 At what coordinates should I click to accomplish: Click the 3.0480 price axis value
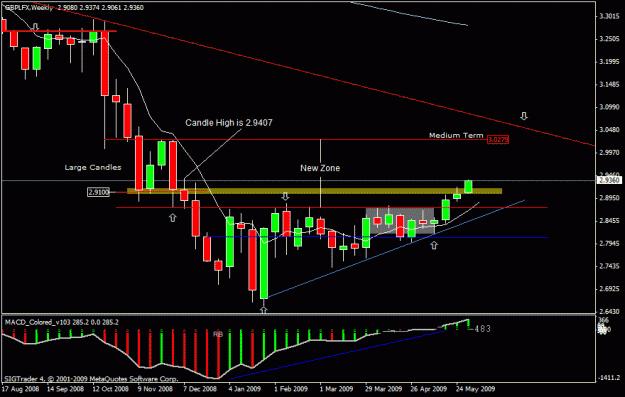609,130
